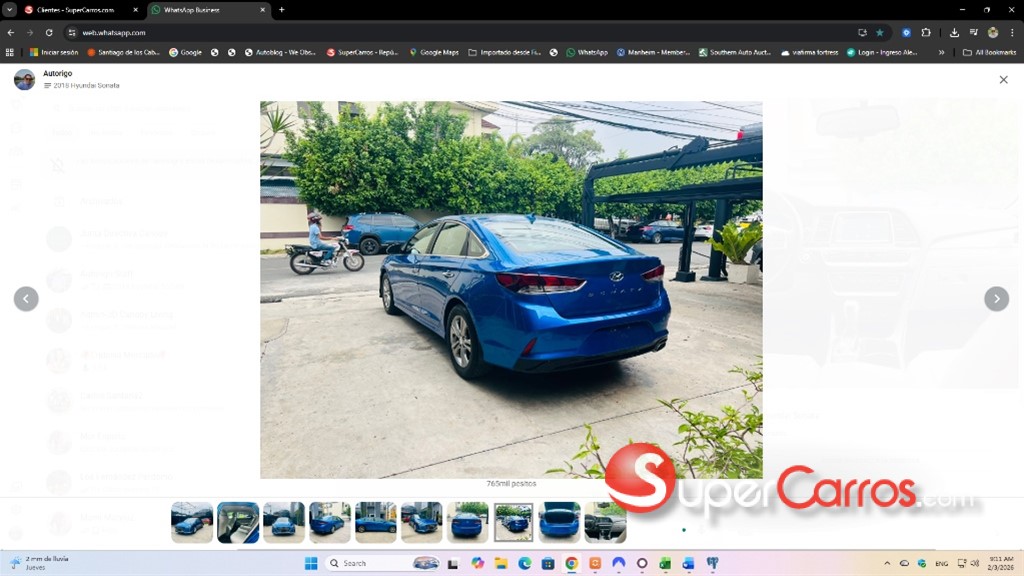Open the Chrome three-dot menu

pyautogui.click(x=1011, y=32)
